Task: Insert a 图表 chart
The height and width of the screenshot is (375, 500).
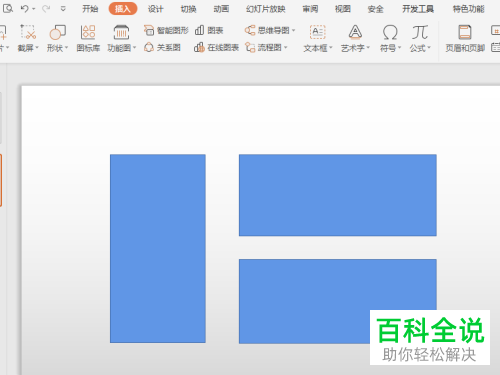Action: (x=209, y=30)
